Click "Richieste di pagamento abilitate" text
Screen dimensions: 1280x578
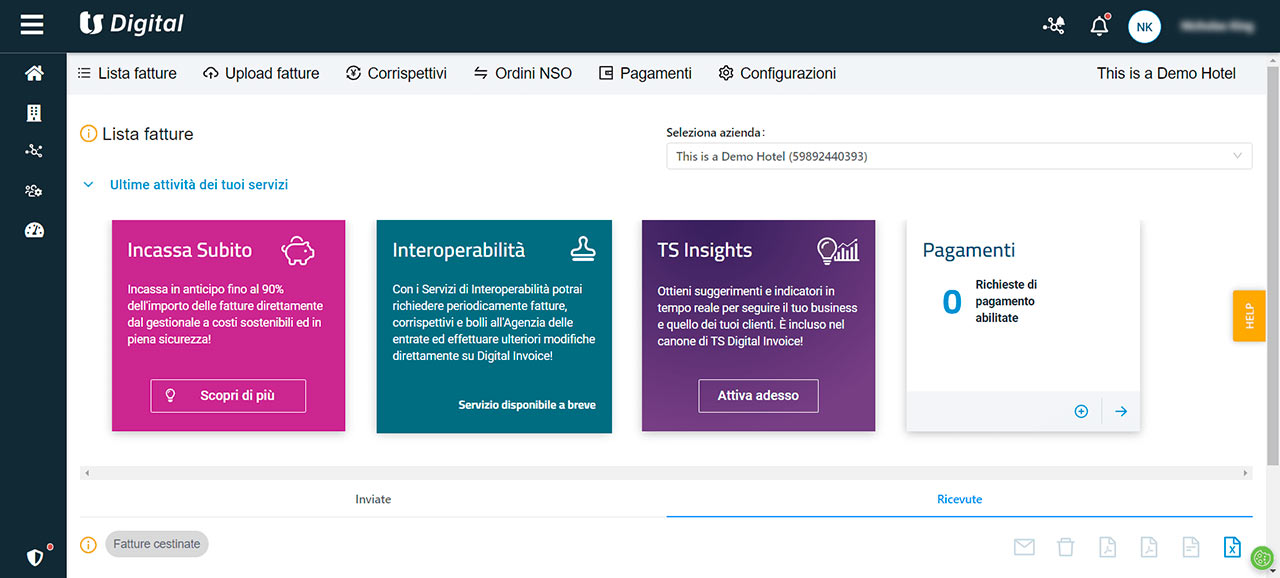pyautogui.click(x=1006, y=301)
